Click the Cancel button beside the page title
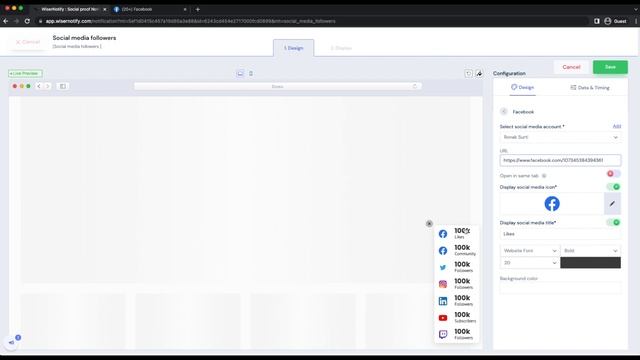Image resolution: width=640 pixels, height=360 pixels. pos(28,42)
